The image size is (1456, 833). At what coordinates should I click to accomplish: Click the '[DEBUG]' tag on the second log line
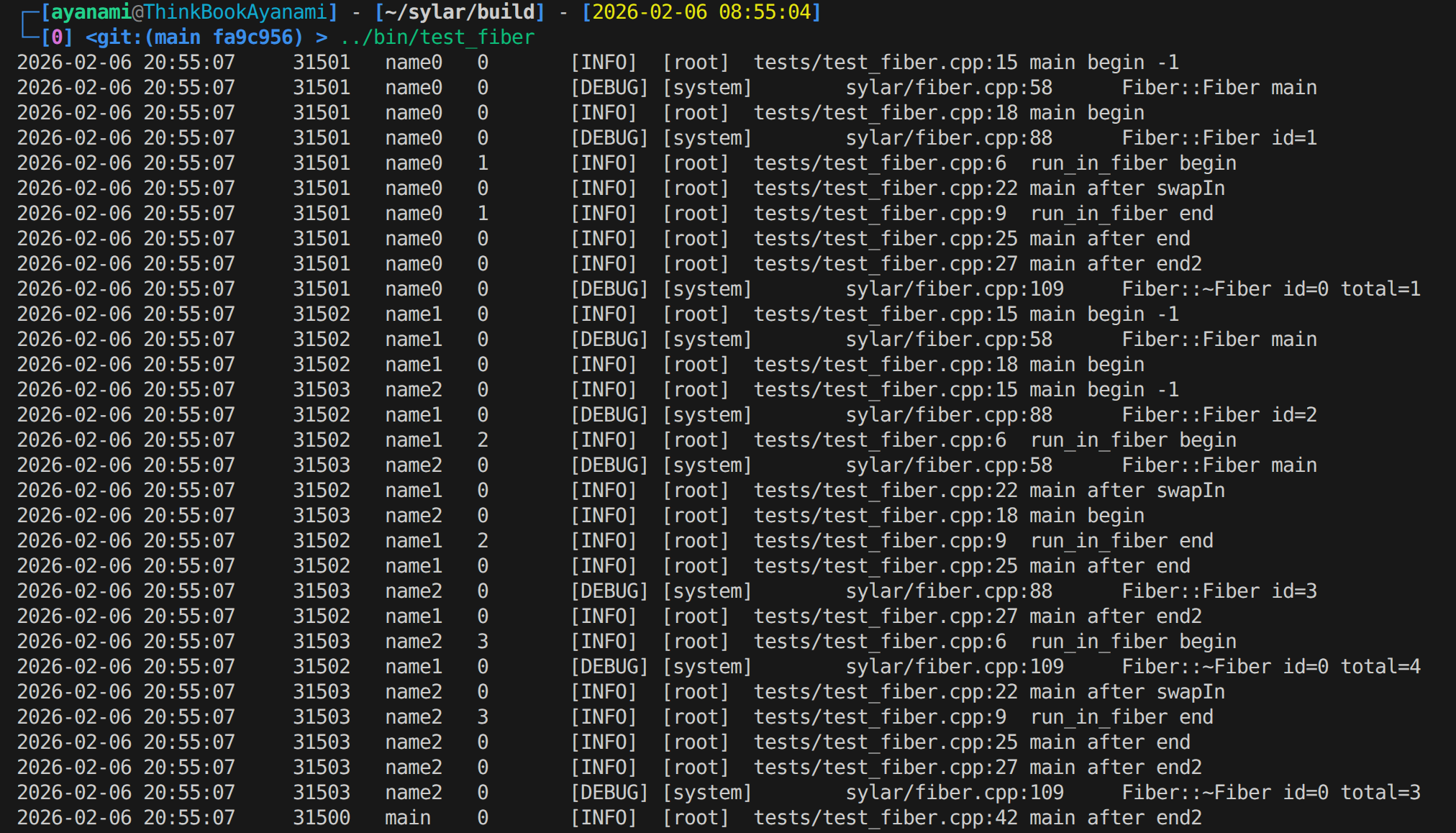tap(609, 88)
